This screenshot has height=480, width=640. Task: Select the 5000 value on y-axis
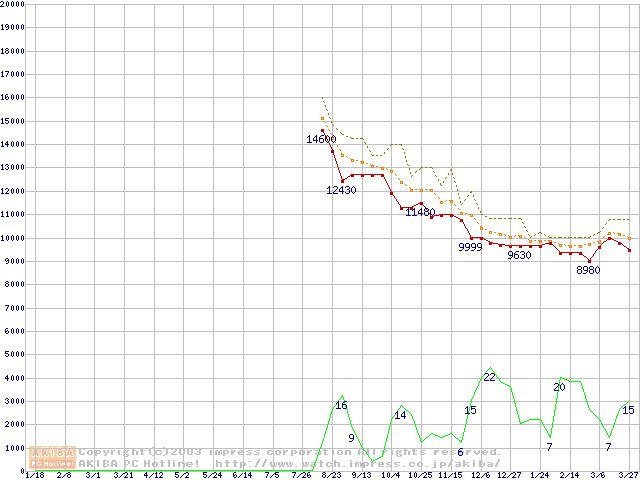pyautogui.click(x=14, y=355)
